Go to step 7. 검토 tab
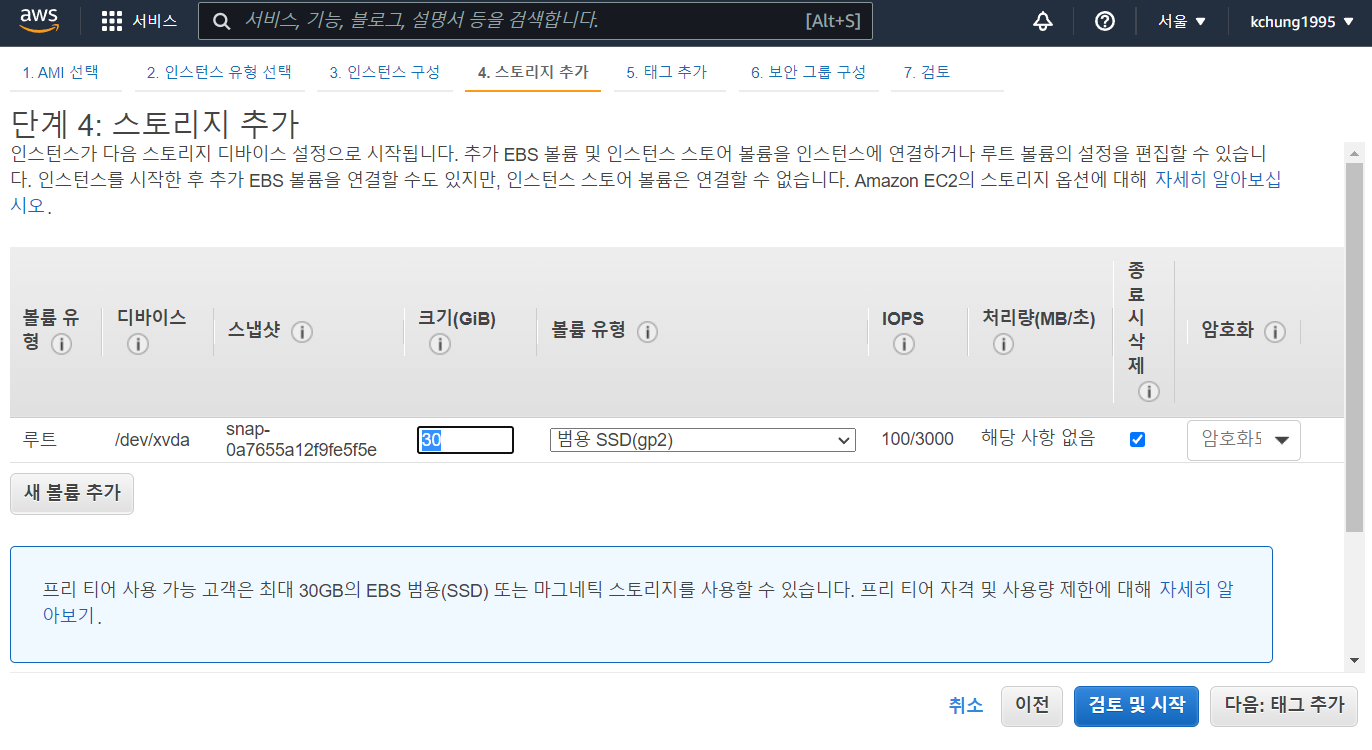 coord(927,72)
